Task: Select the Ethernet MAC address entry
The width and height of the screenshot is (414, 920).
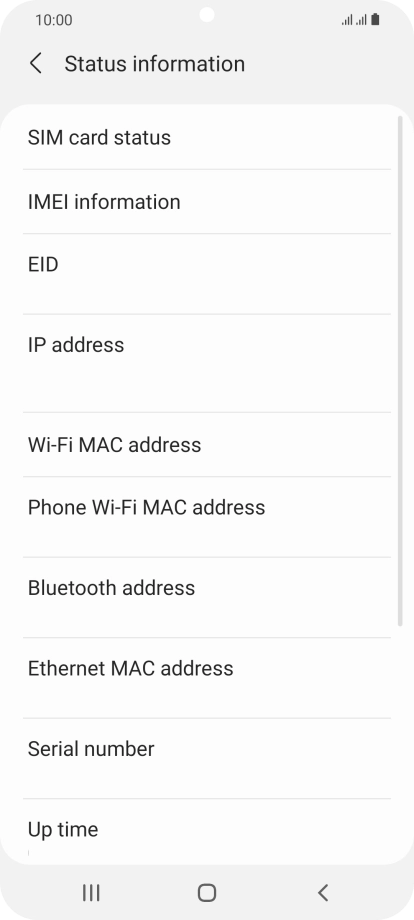Action: (x=207, y=678)
